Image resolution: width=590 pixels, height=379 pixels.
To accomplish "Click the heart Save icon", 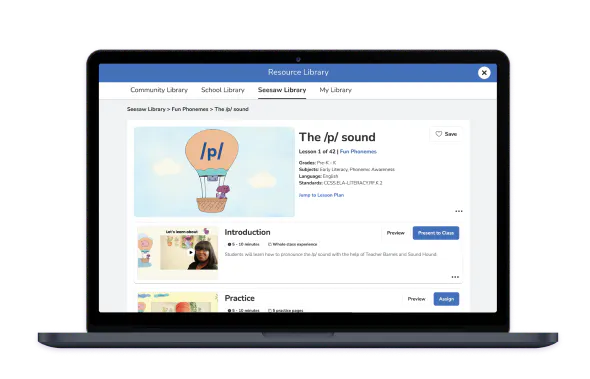I will [x=439, y=134].
